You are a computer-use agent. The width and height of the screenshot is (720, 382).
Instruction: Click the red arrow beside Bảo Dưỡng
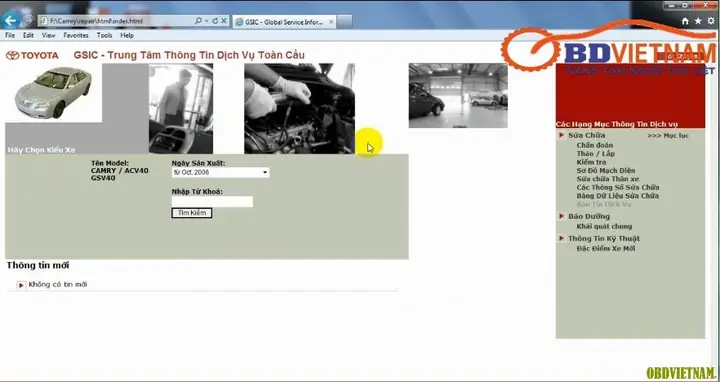point(561,216)
